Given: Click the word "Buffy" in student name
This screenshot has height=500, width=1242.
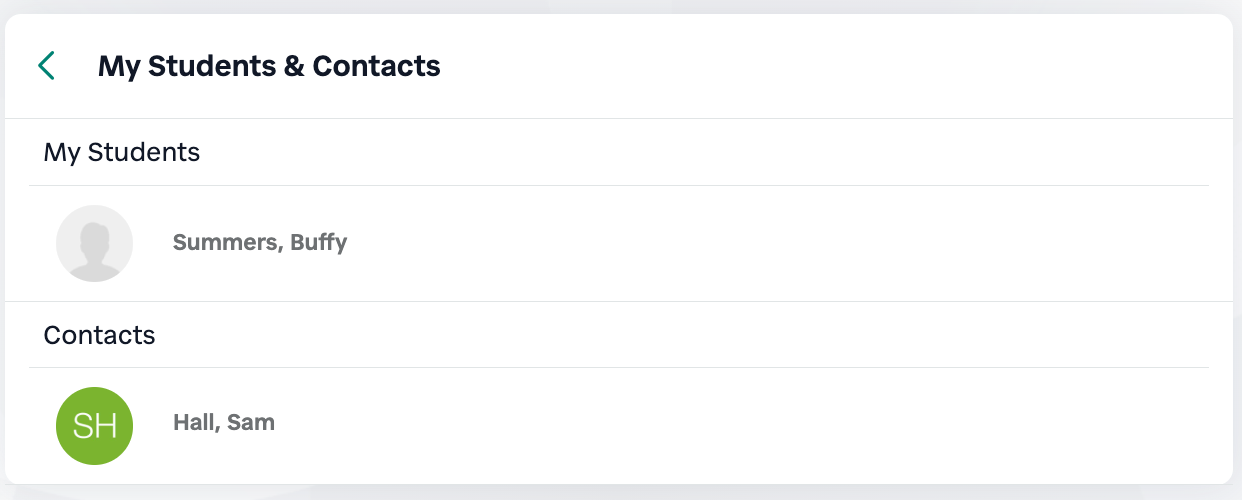Looking at the screenshot, I should click(319, 243).
